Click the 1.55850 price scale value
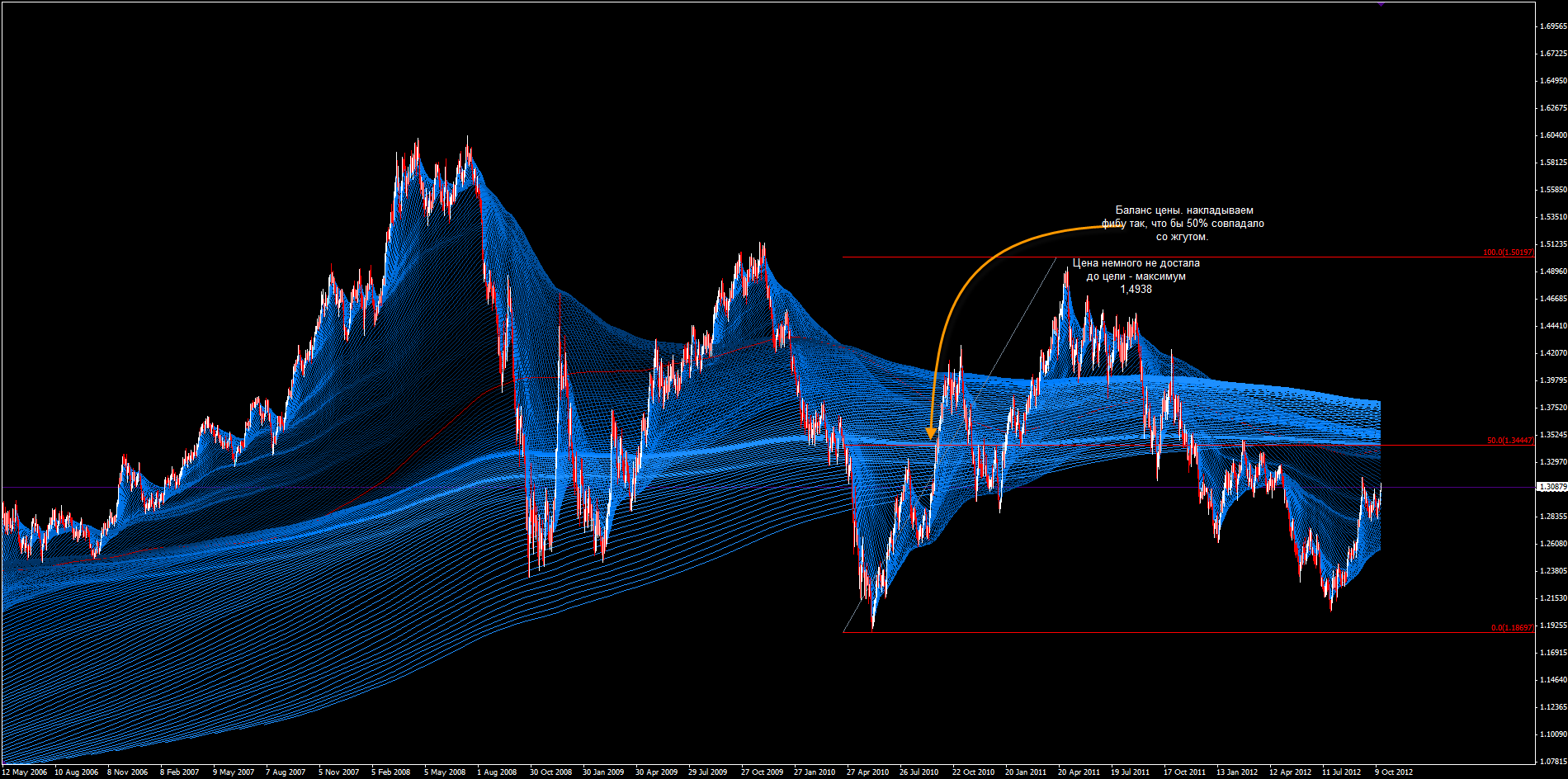Image resolution: width=1568 pixels, height=779 pixels. (x=1553, y=190)
